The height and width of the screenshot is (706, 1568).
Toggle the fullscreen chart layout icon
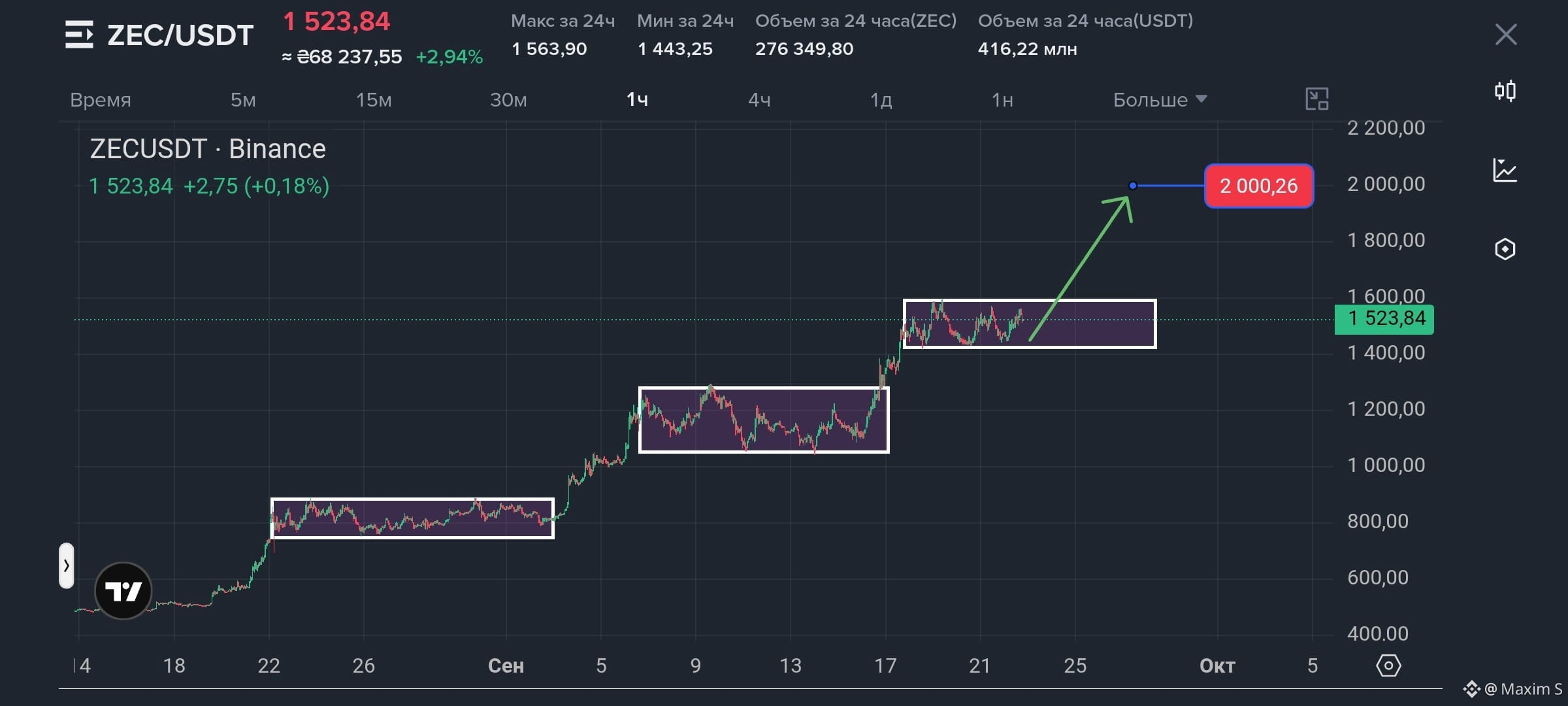click(x=1317, y=99)
